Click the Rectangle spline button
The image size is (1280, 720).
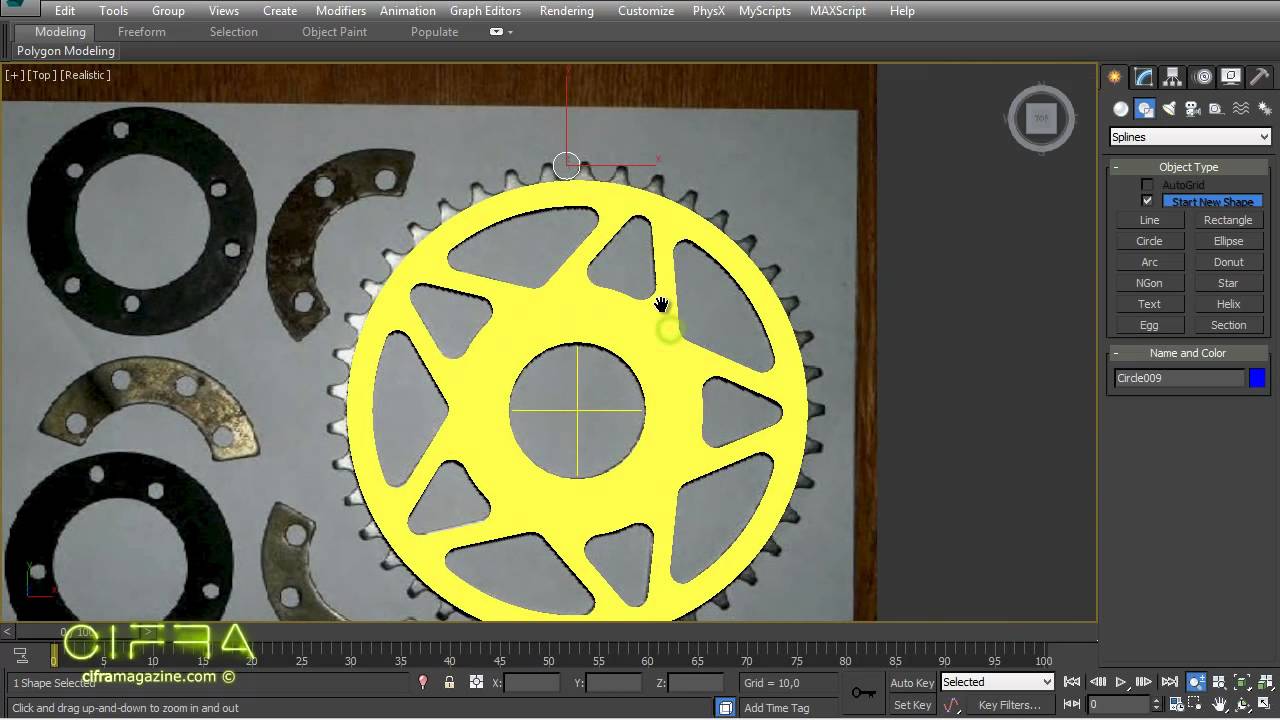pyautogui.click(x=1228, y=220)
